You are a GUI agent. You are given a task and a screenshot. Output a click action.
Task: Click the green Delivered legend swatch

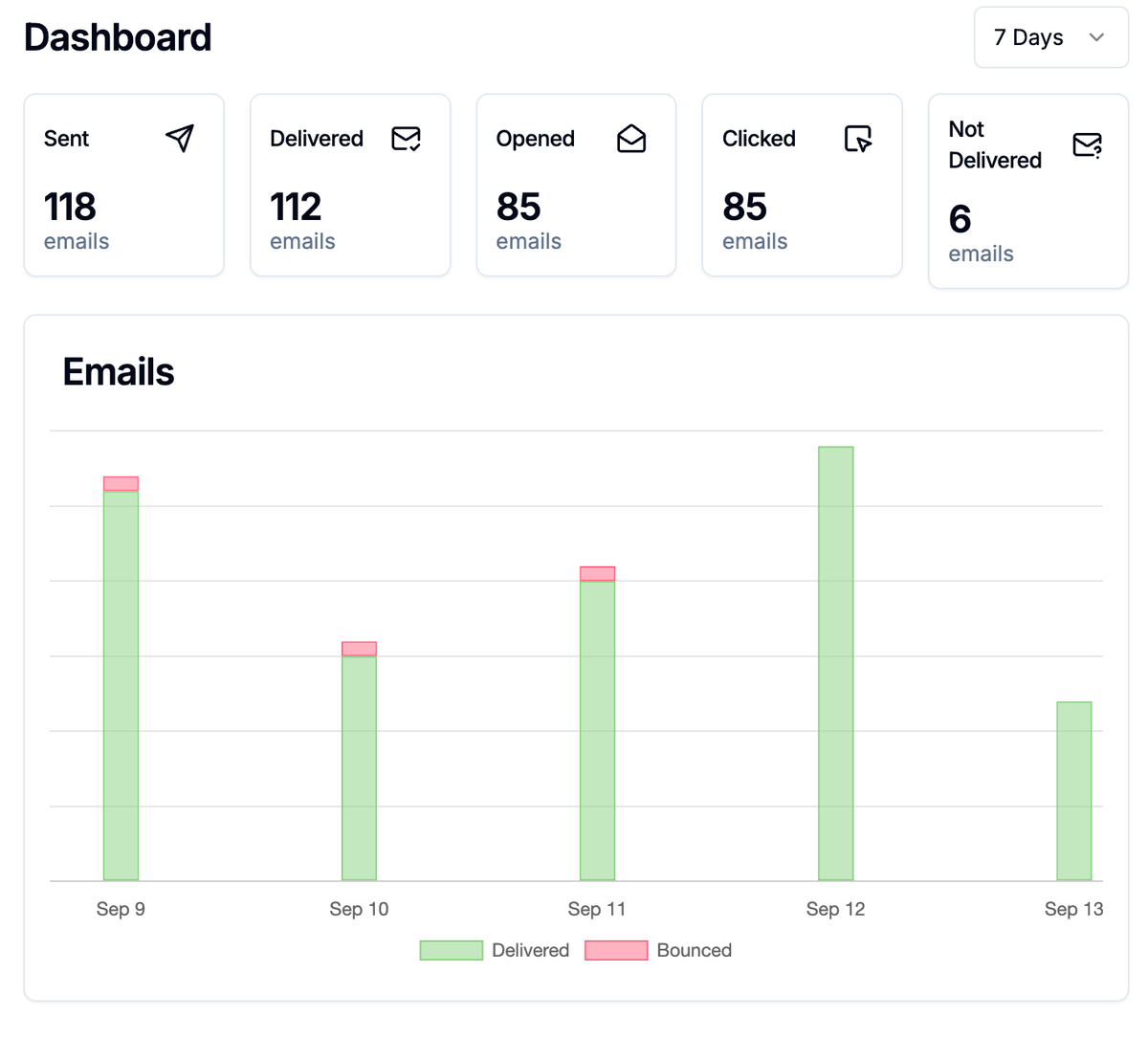pos(452,950)
